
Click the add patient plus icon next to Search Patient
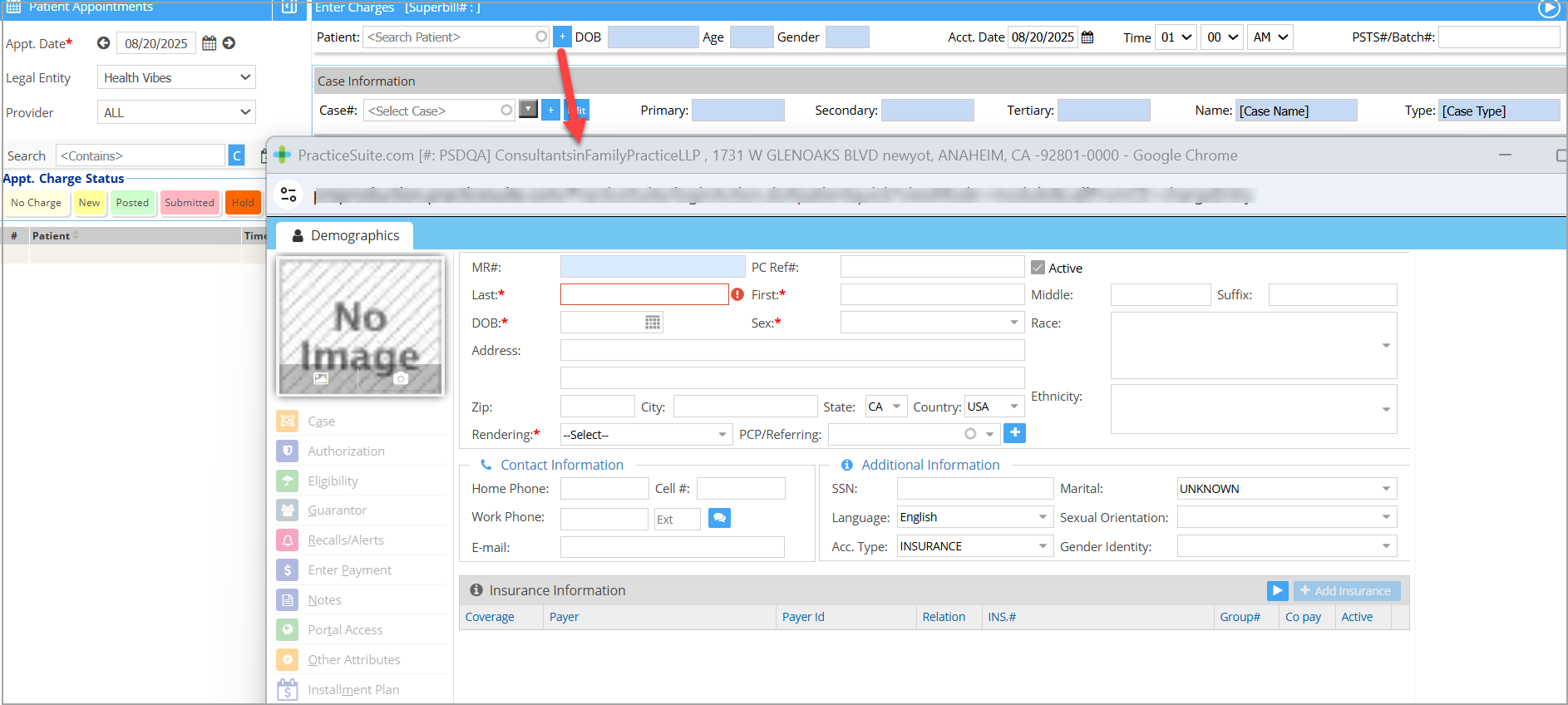562,37
